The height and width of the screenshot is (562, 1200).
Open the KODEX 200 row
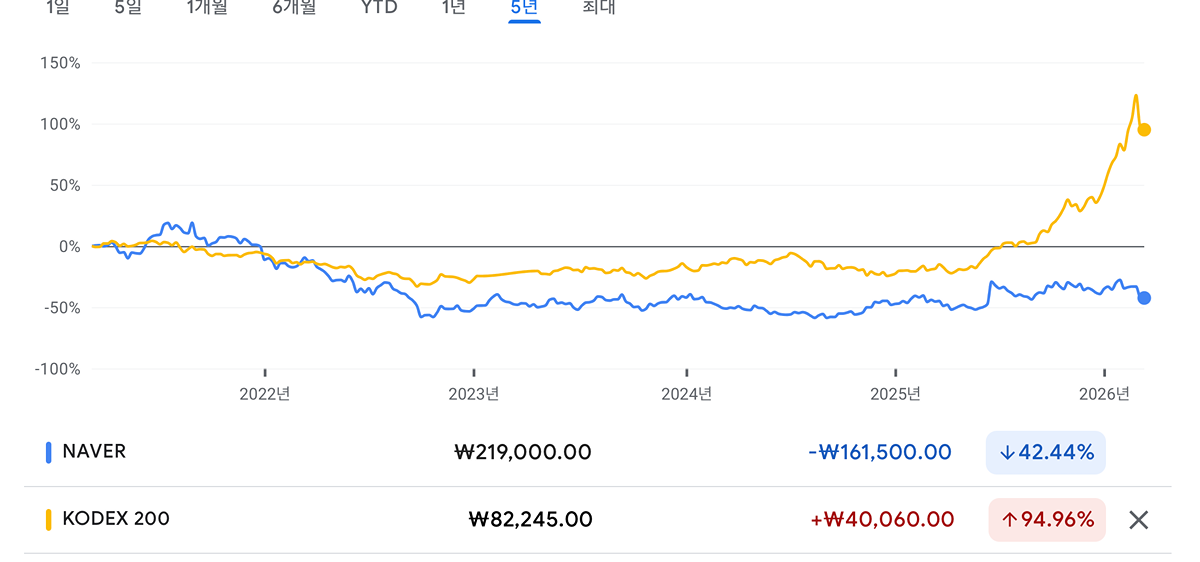point(116,520)
